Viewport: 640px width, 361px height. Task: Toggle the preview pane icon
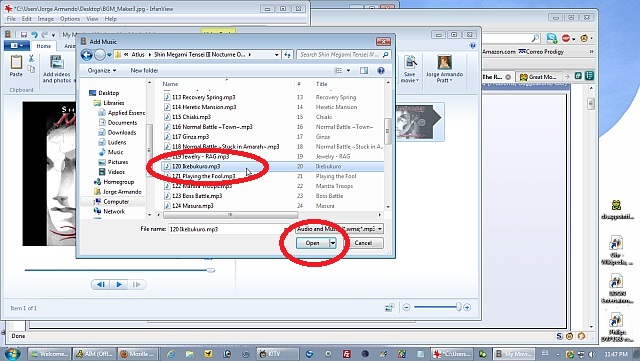tap(364, 71)
